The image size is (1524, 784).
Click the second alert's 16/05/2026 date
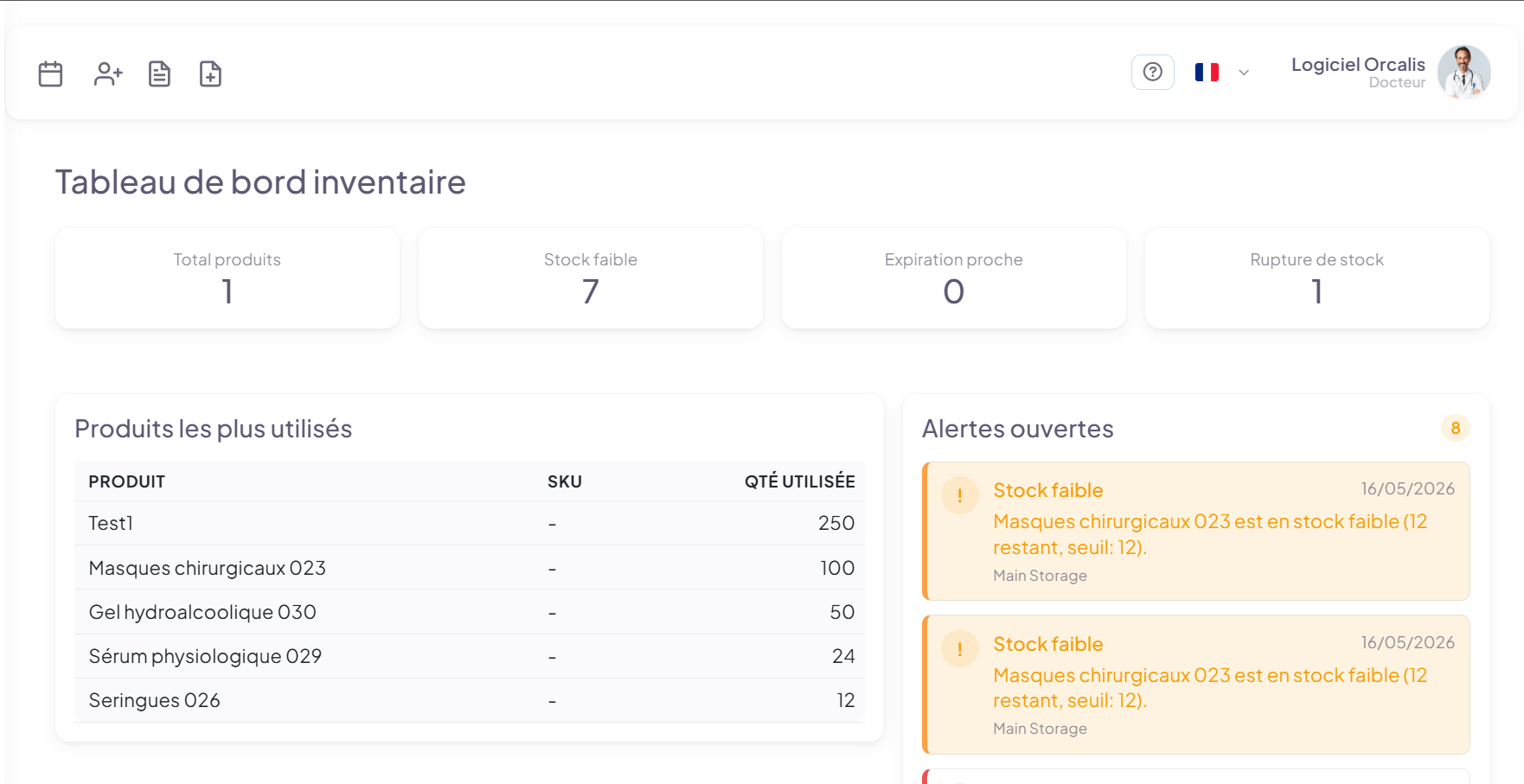click(x=1408, y=642)
